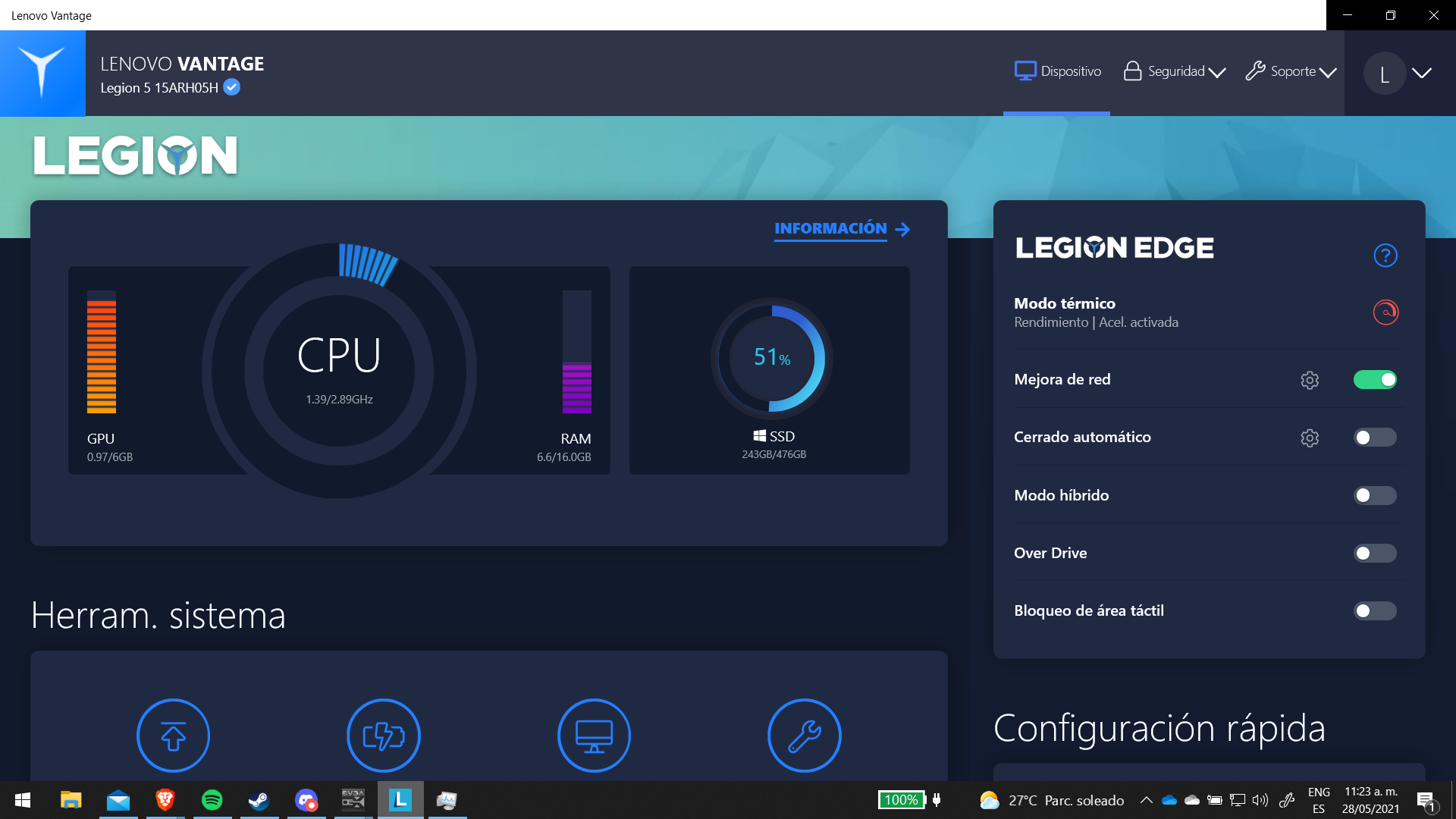Click the Legion Edge help question mark icon
This screenshot has height=819, width=1456.
point(1385,256)
